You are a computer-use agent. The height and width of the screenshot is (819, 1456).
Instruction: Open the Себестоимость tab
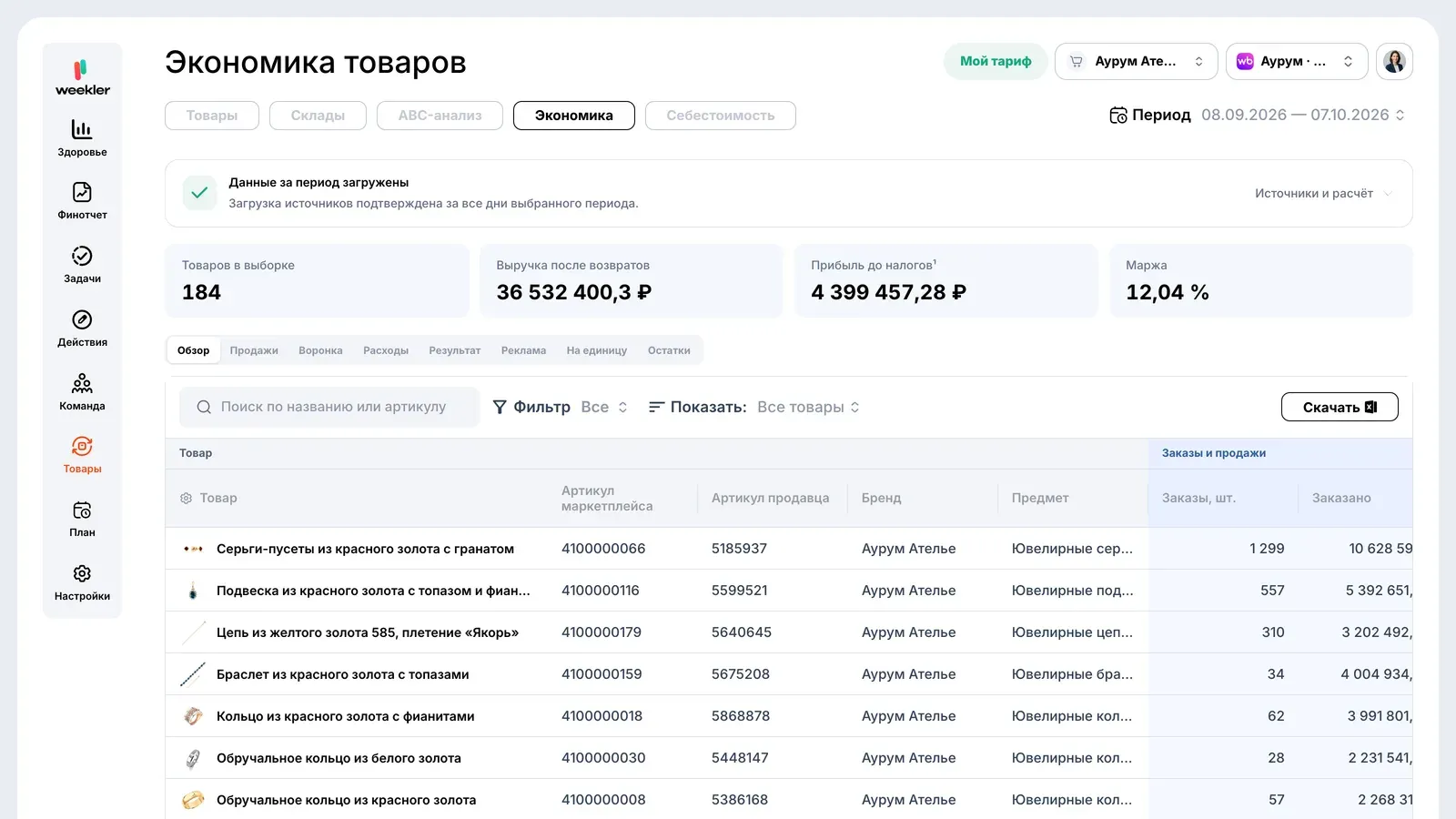tap(721, 116)
